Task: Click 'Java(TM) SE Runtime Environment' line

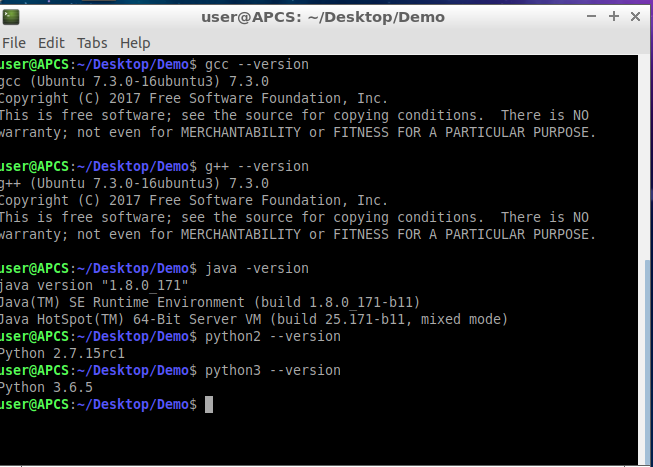Action: (x=210, y=302)
